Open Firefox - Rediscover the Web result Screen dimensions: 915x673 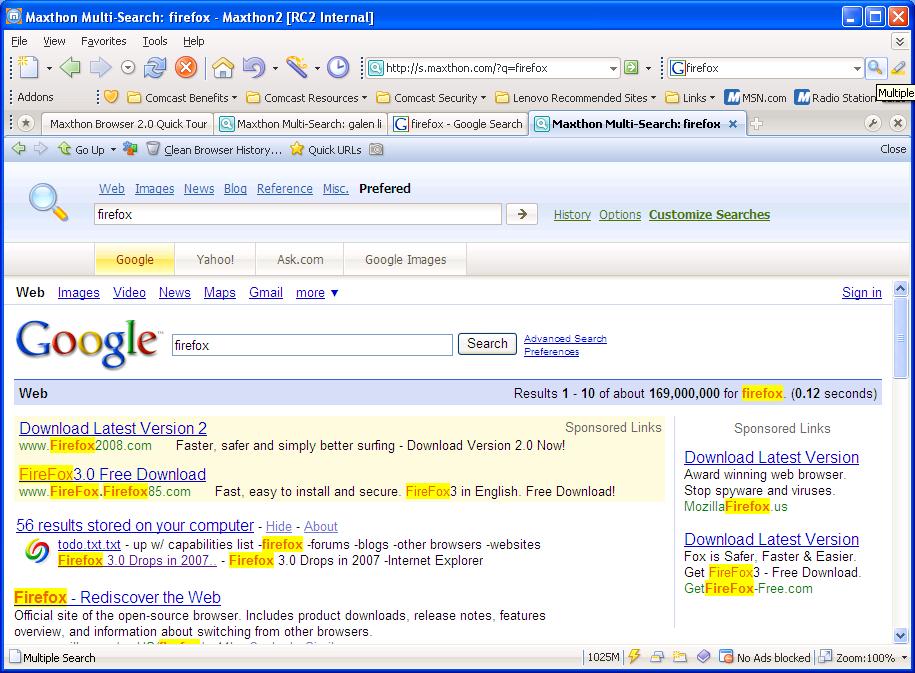tap(117, 597)
